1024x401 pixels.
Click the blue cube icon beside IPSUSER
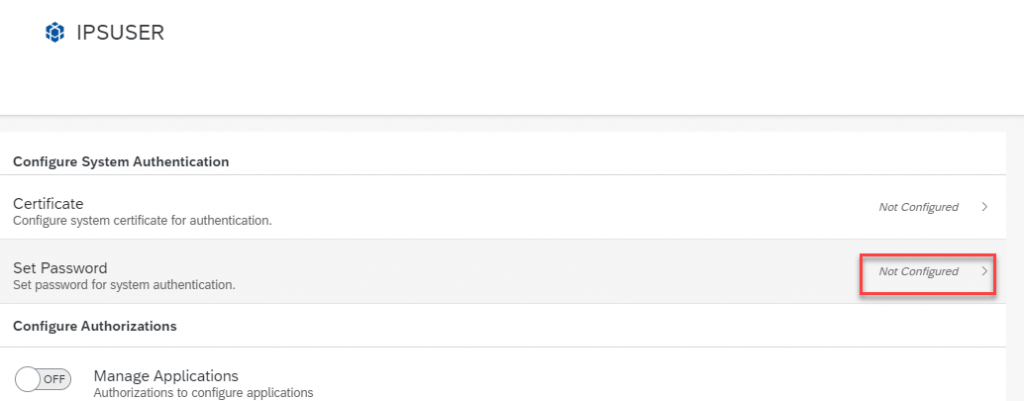tap(55, 33)
